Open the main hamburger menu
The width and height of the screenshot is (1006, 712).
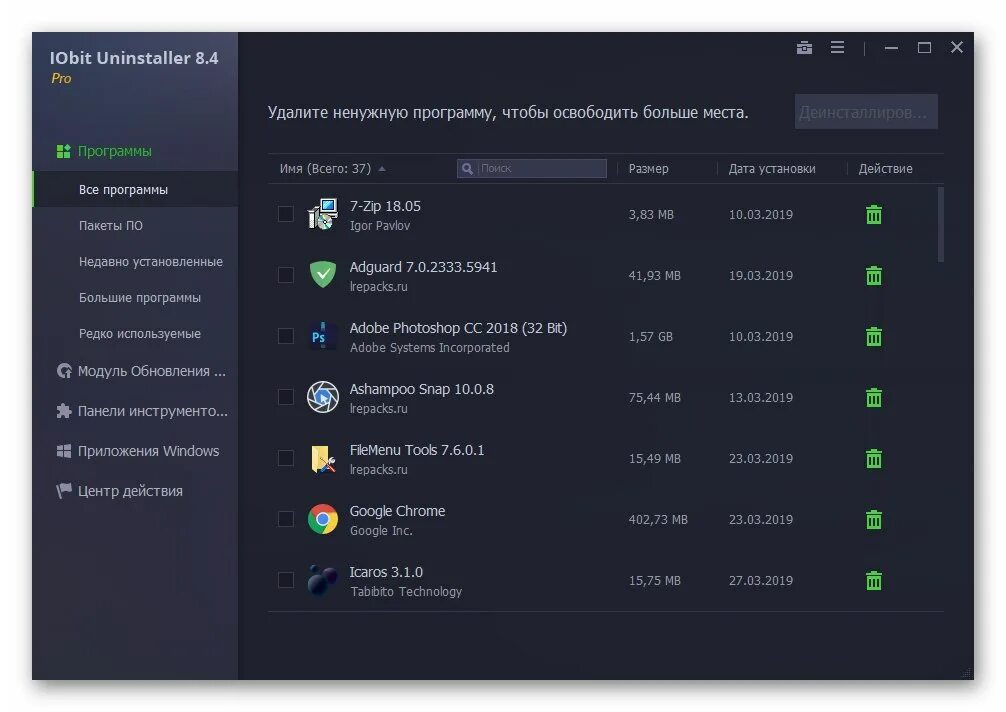(837, 47)
